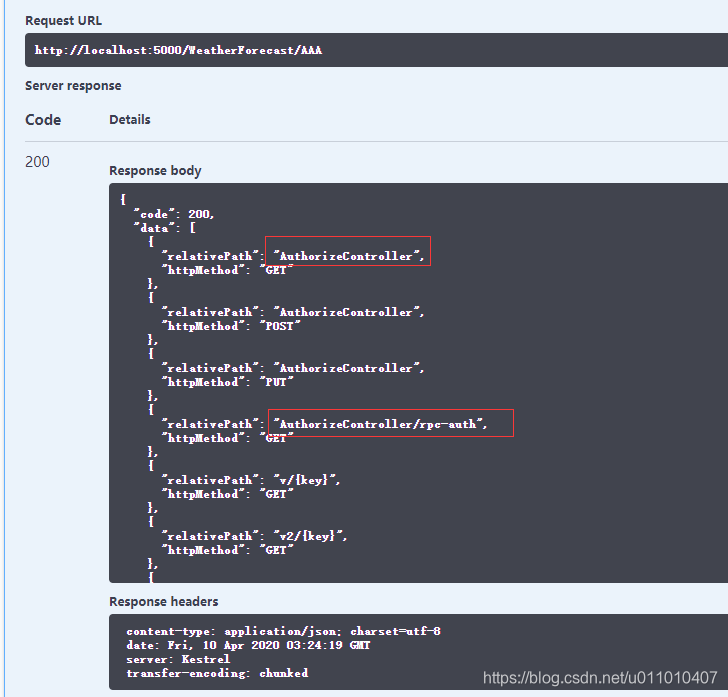Screen dimensions: 728x697
Task: Click the transfer-encoding: chunked header line
Action: [217, 673]
